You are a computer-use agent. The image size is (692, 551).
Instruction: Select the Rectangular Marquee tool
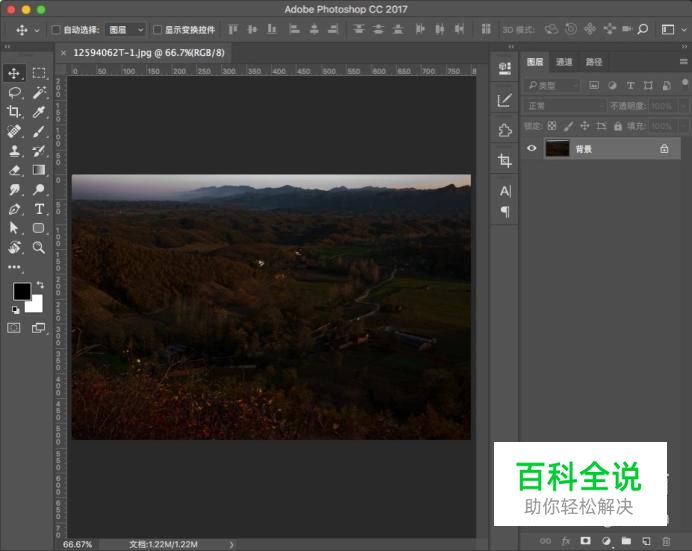pos(39,73)
